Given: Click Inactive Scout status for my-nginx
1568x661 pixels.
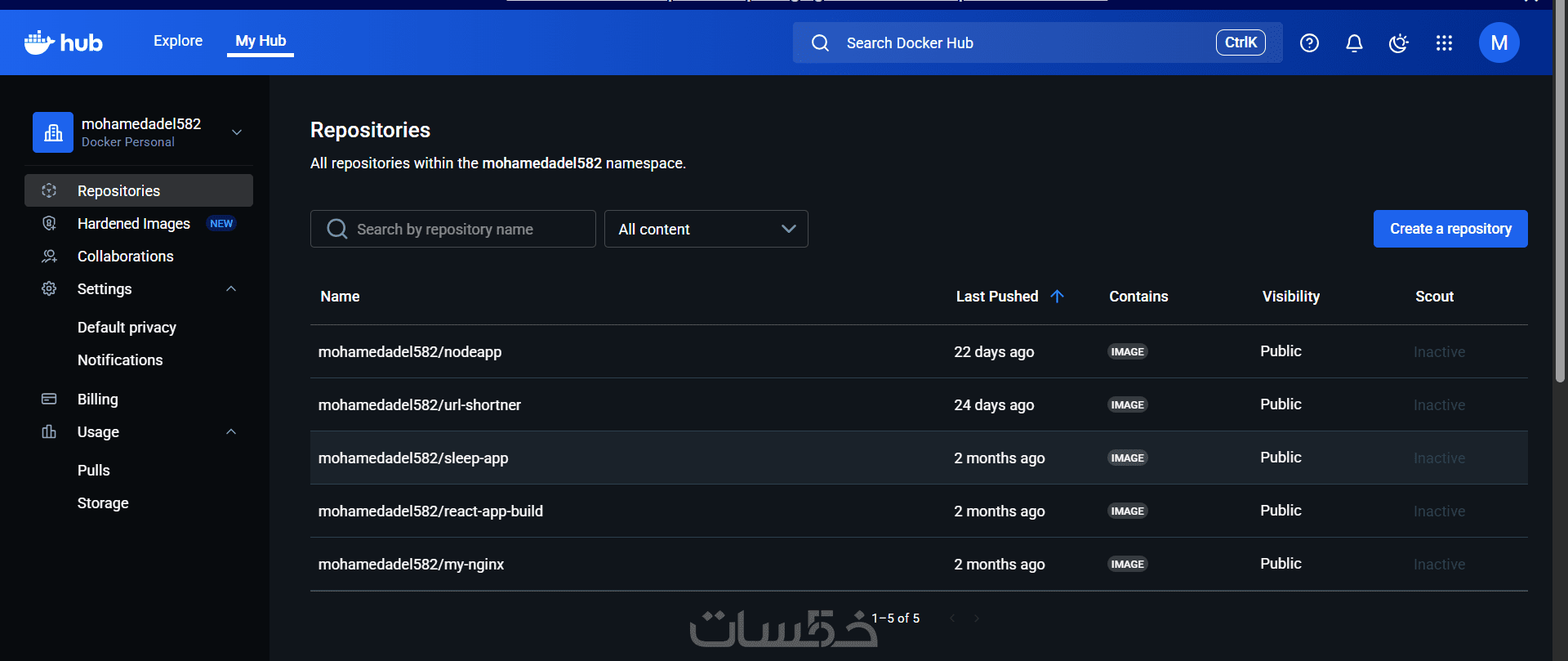Looking at the screenshot, I should coord(1439,565).
